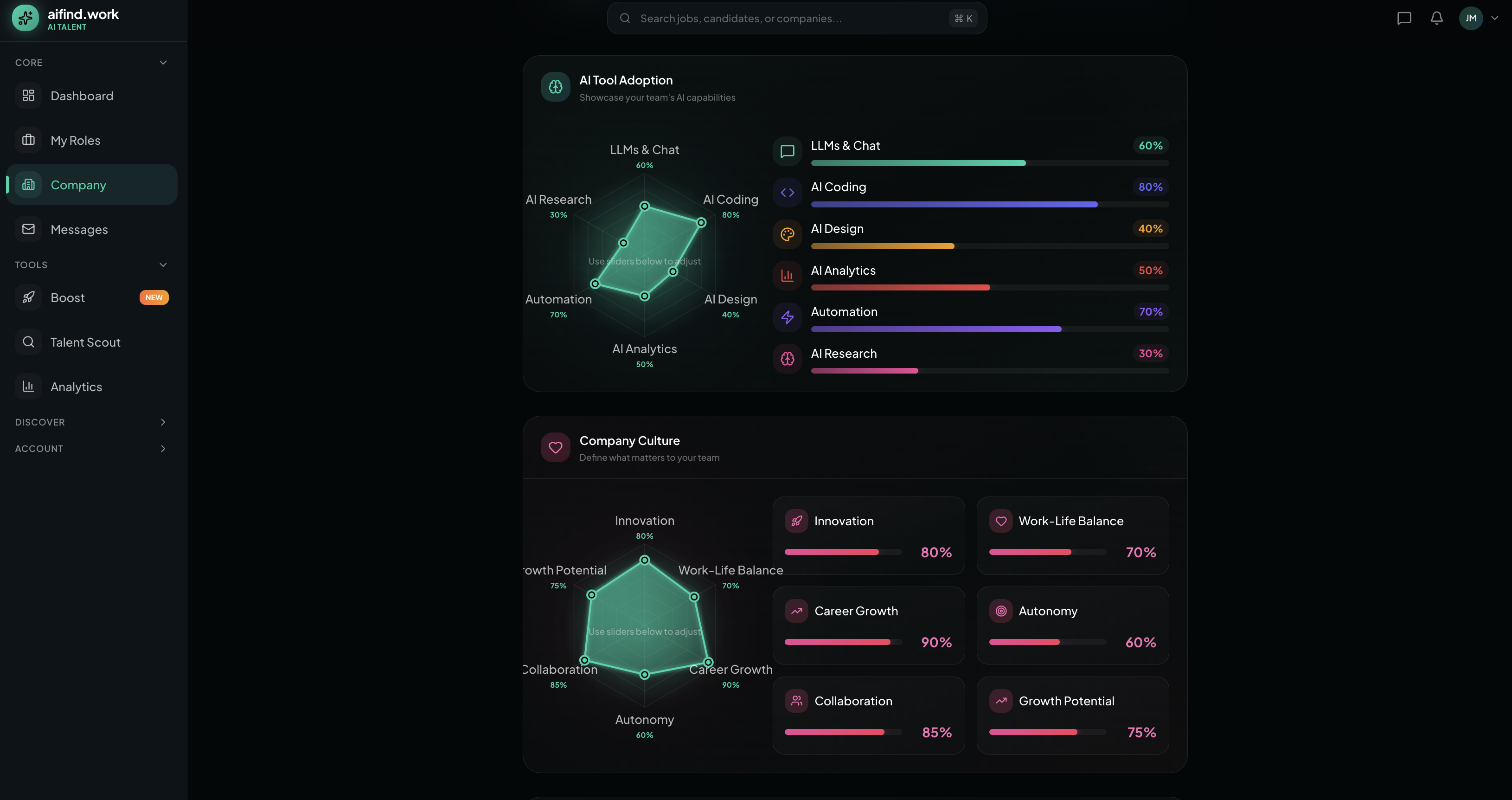Launch Talent Scout tool
1512x800 pixels.
point(85,342)
